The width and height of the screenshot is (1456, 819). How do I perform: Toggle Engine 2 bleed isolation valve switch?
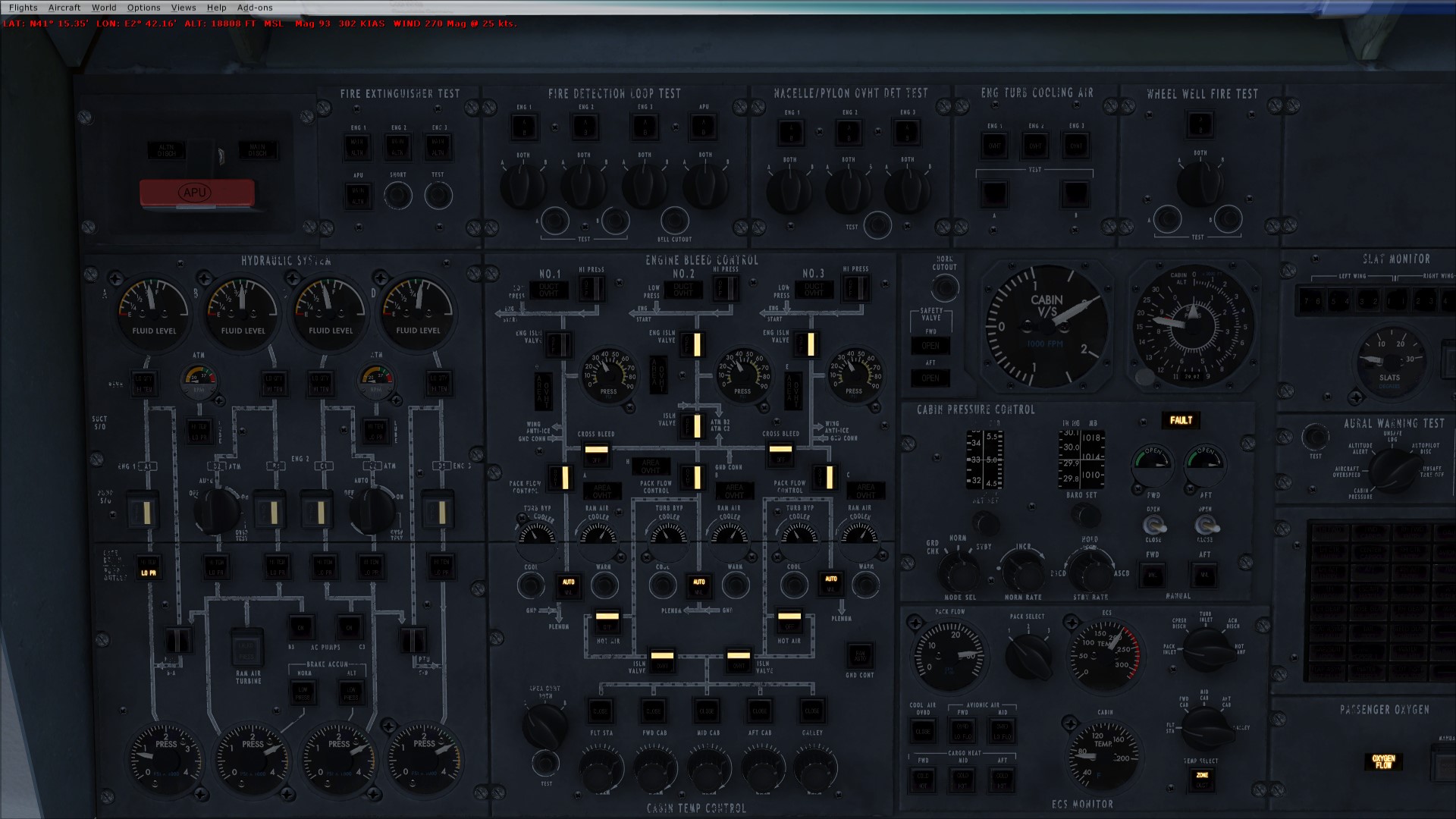[x=694, y=344]
